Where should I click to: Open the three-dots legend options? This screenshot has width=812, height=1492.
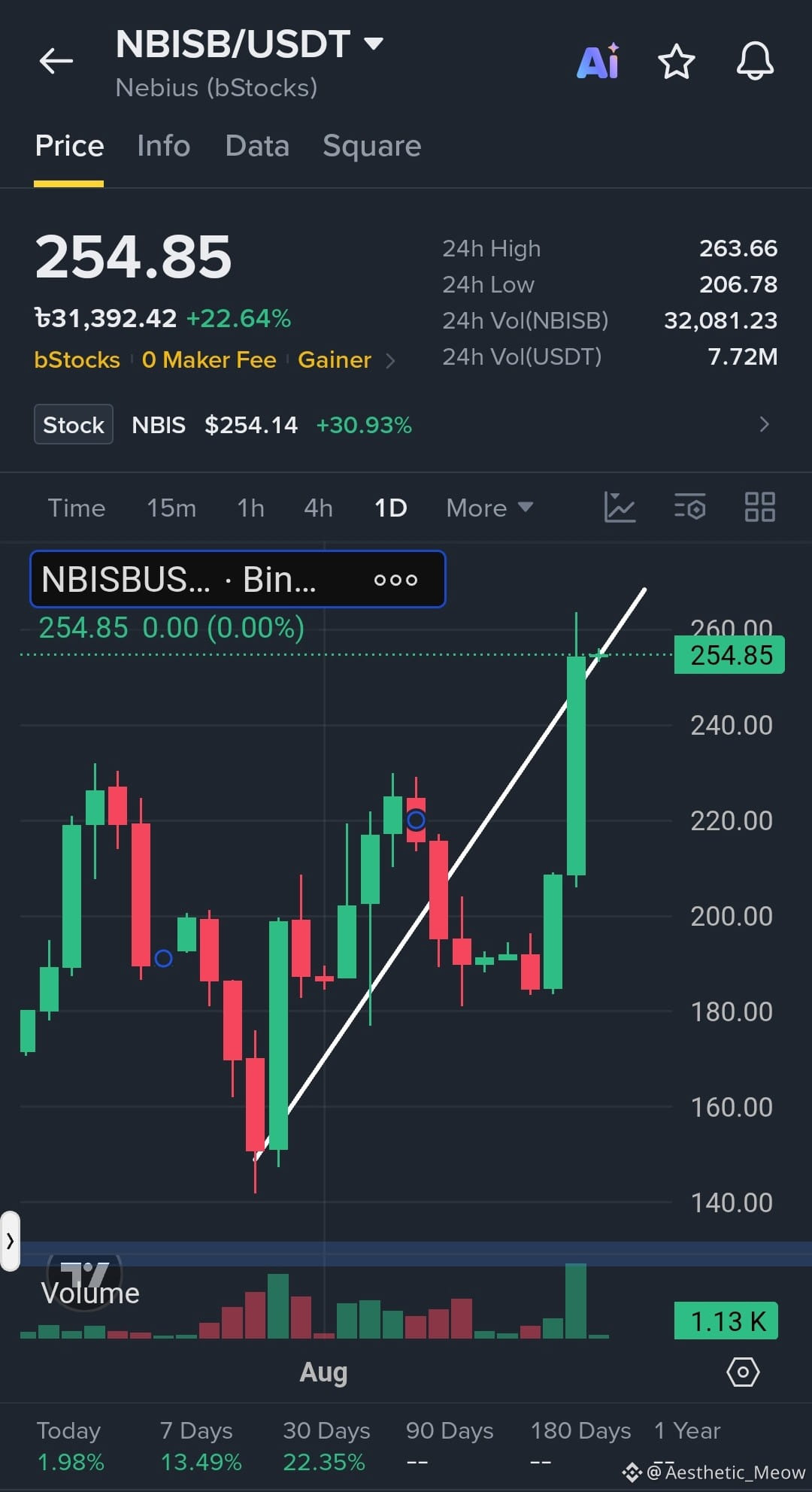click(x=395, y=580)
